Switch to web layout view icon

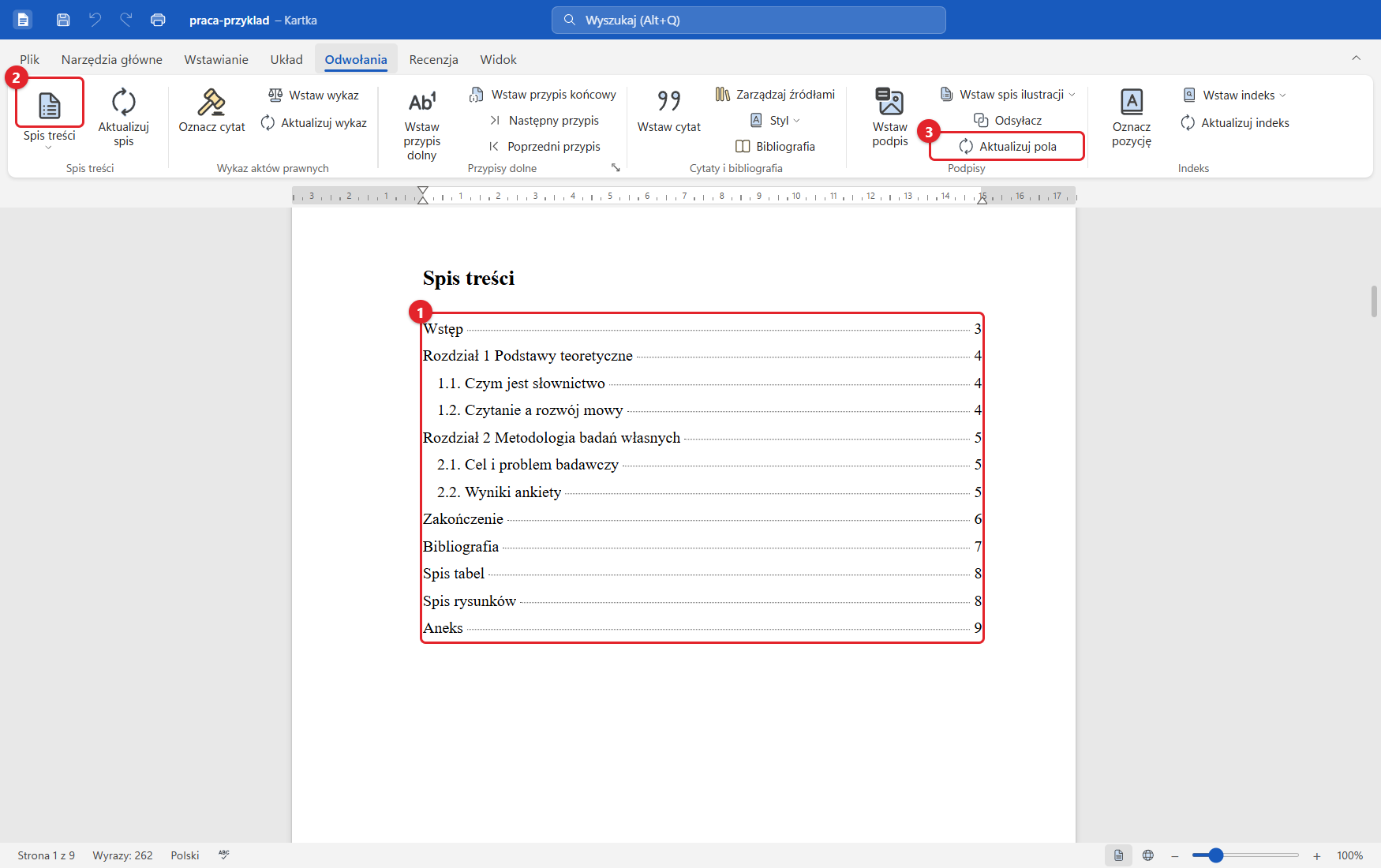(1148, 855)
